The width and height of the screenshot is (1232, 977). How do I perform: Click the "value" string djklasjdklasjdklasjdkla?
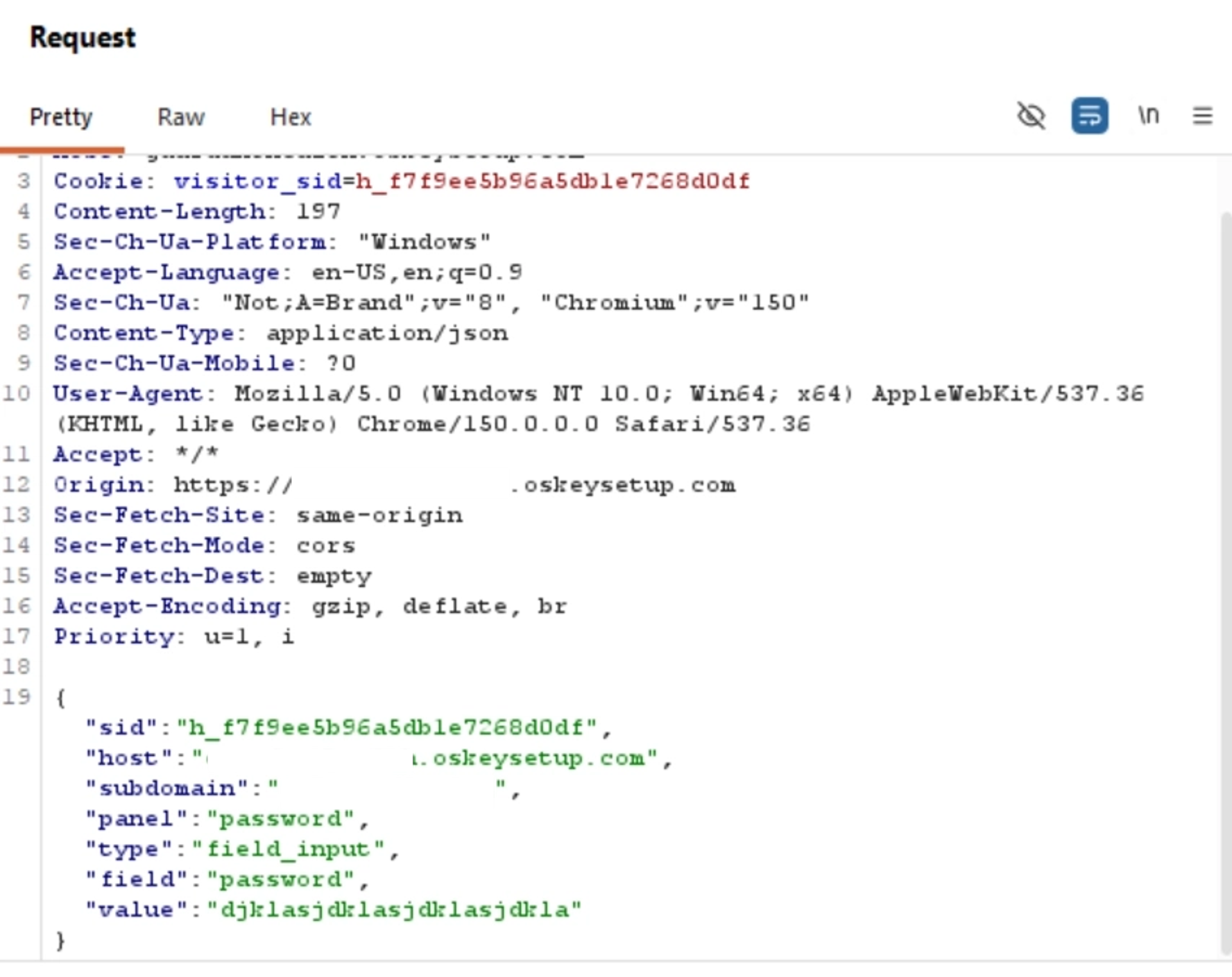395,910
